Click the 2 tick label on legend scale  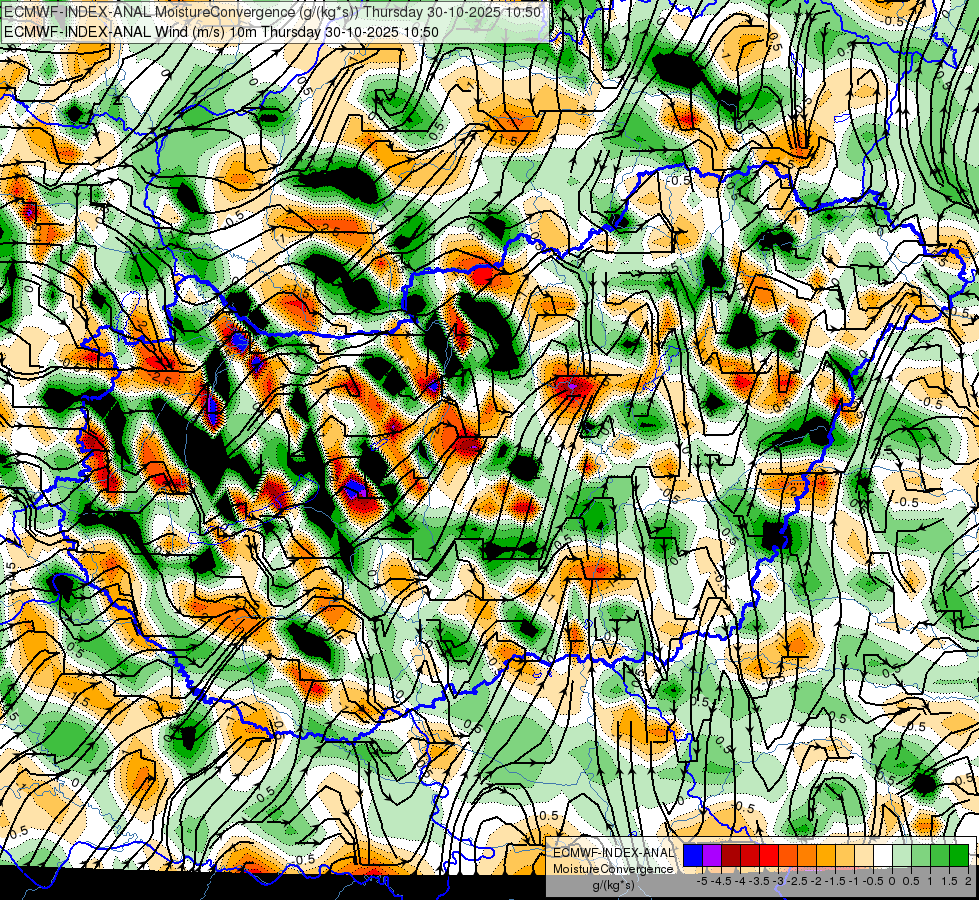click(968, 881)
